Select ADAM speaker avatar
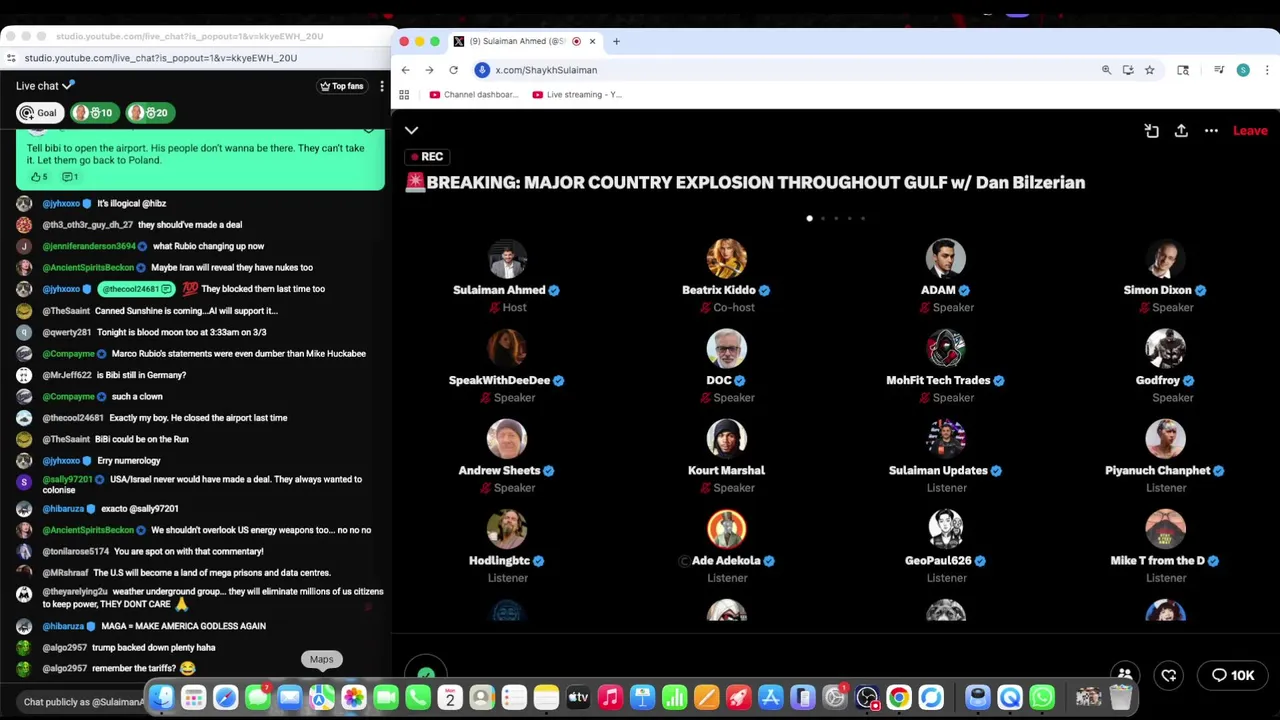This screenshot has height=720, width=1280. tap(946, 258)
